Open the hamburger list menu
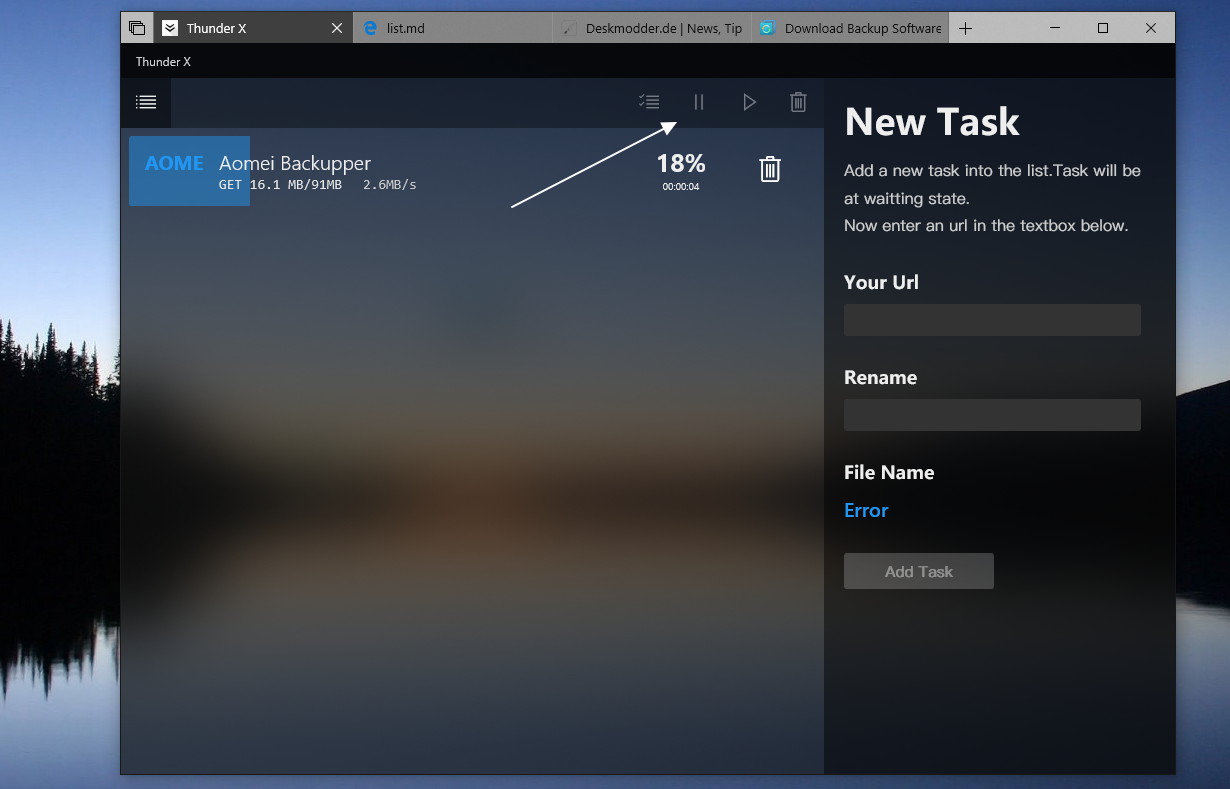Screen dimensions: 1230x789 tap(146, 102)
